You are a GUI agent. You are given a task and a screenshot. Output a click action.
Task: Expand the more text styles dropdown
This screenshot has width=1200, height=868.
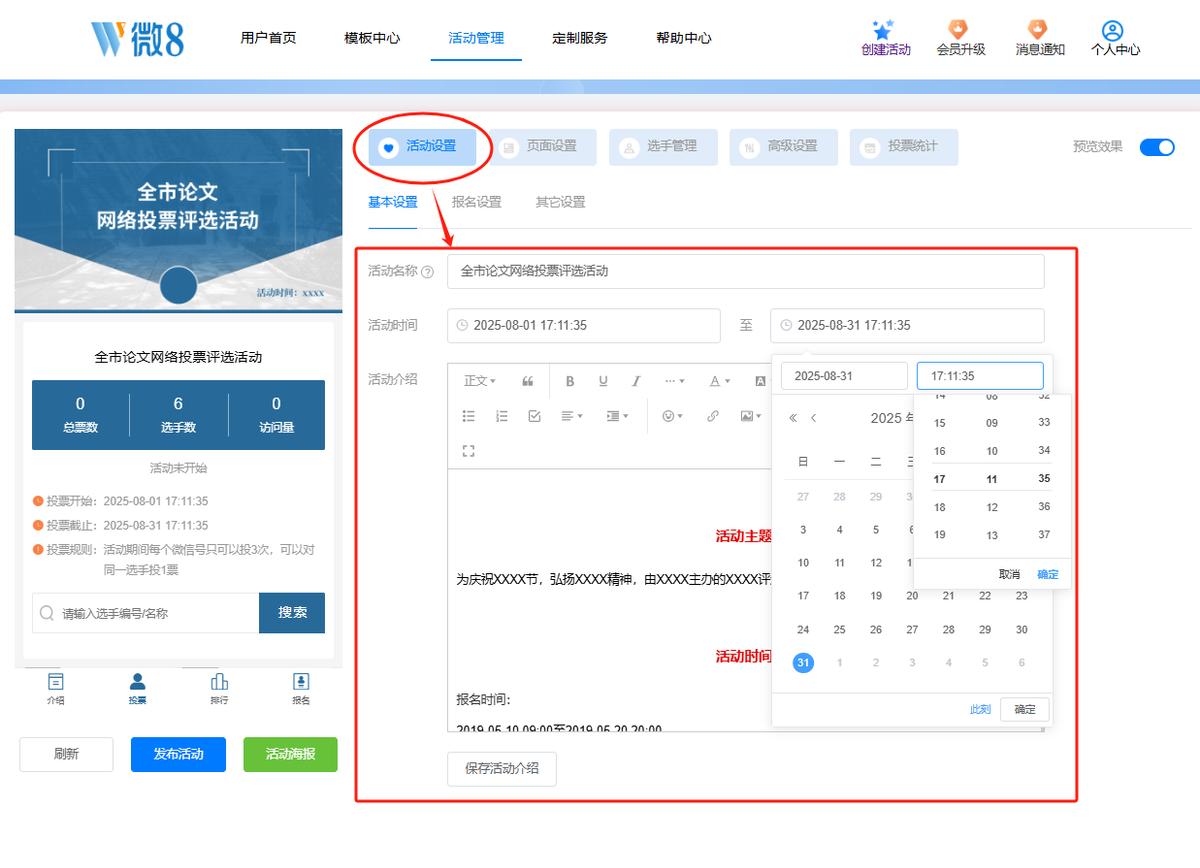[675, 381]
